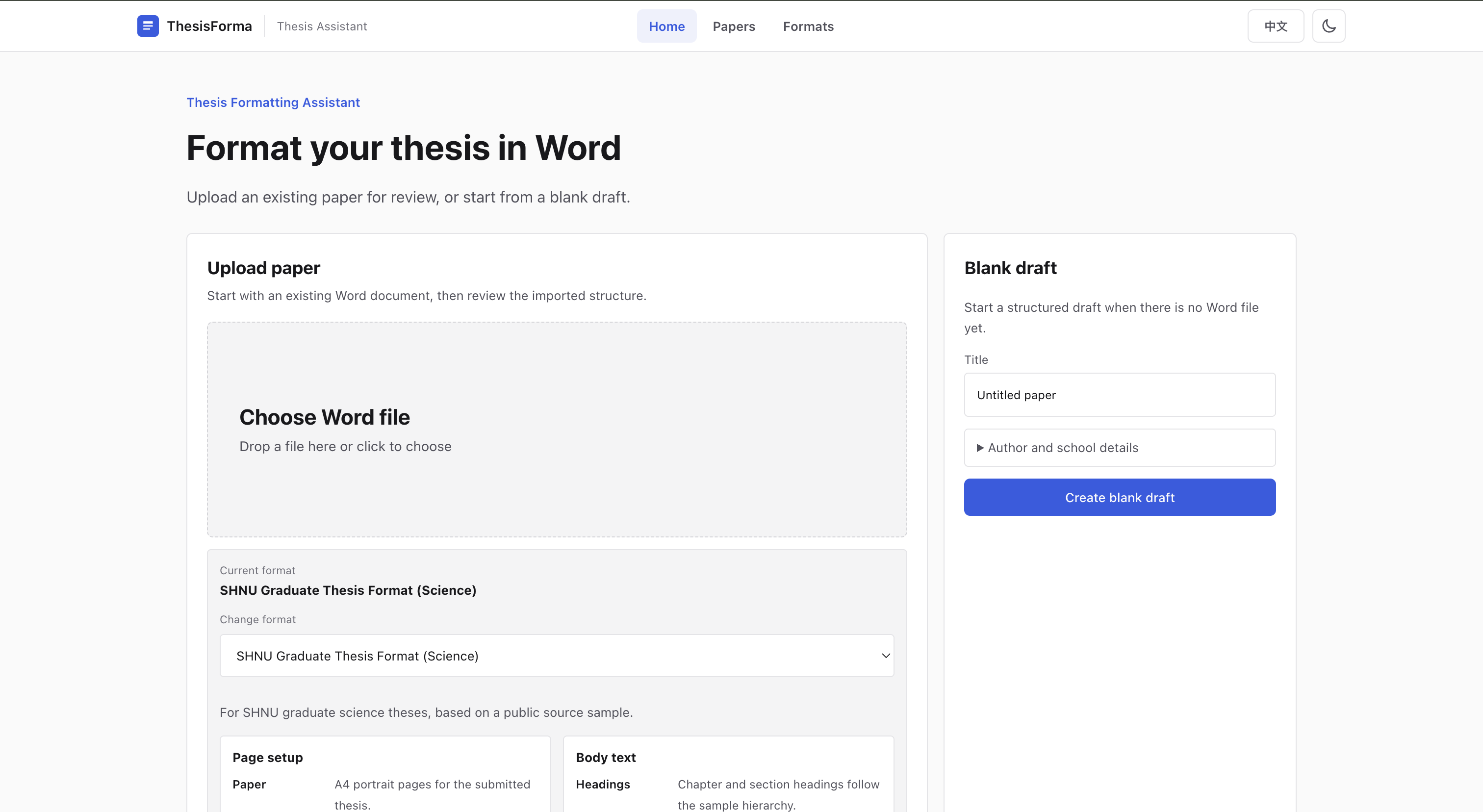Click the Upload paper heading
This screenshot has width=1483, height=812.
(264, 268)
